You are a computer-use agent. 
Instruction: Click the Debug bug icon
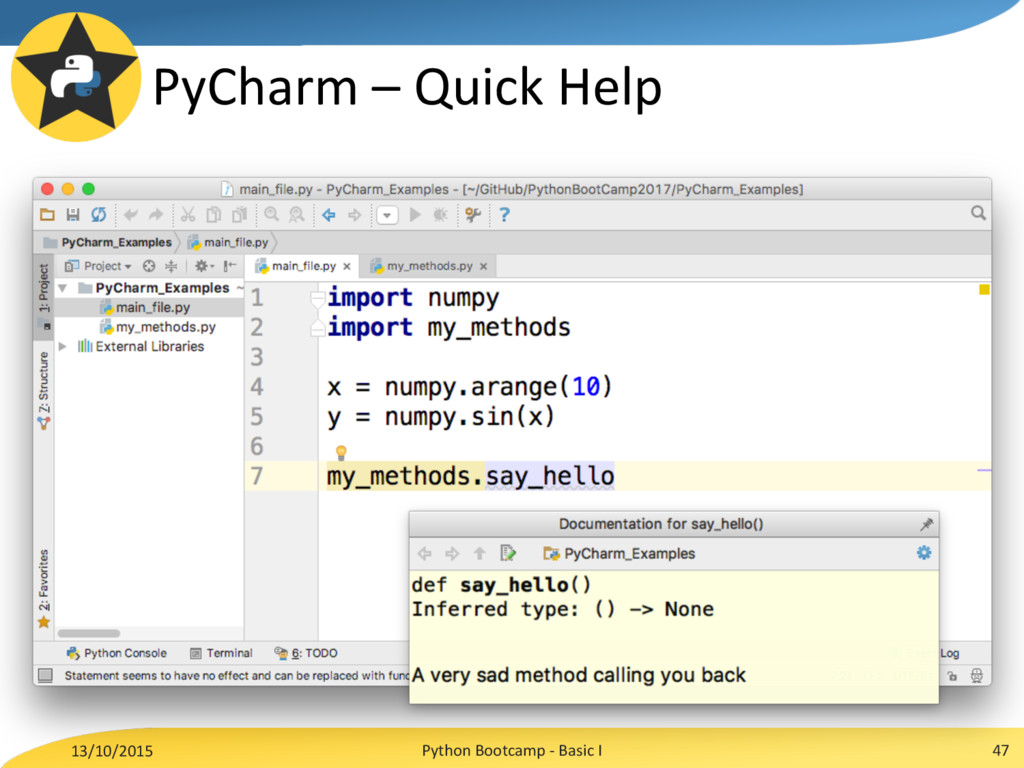pyautogui.click(x=440, y=214)
